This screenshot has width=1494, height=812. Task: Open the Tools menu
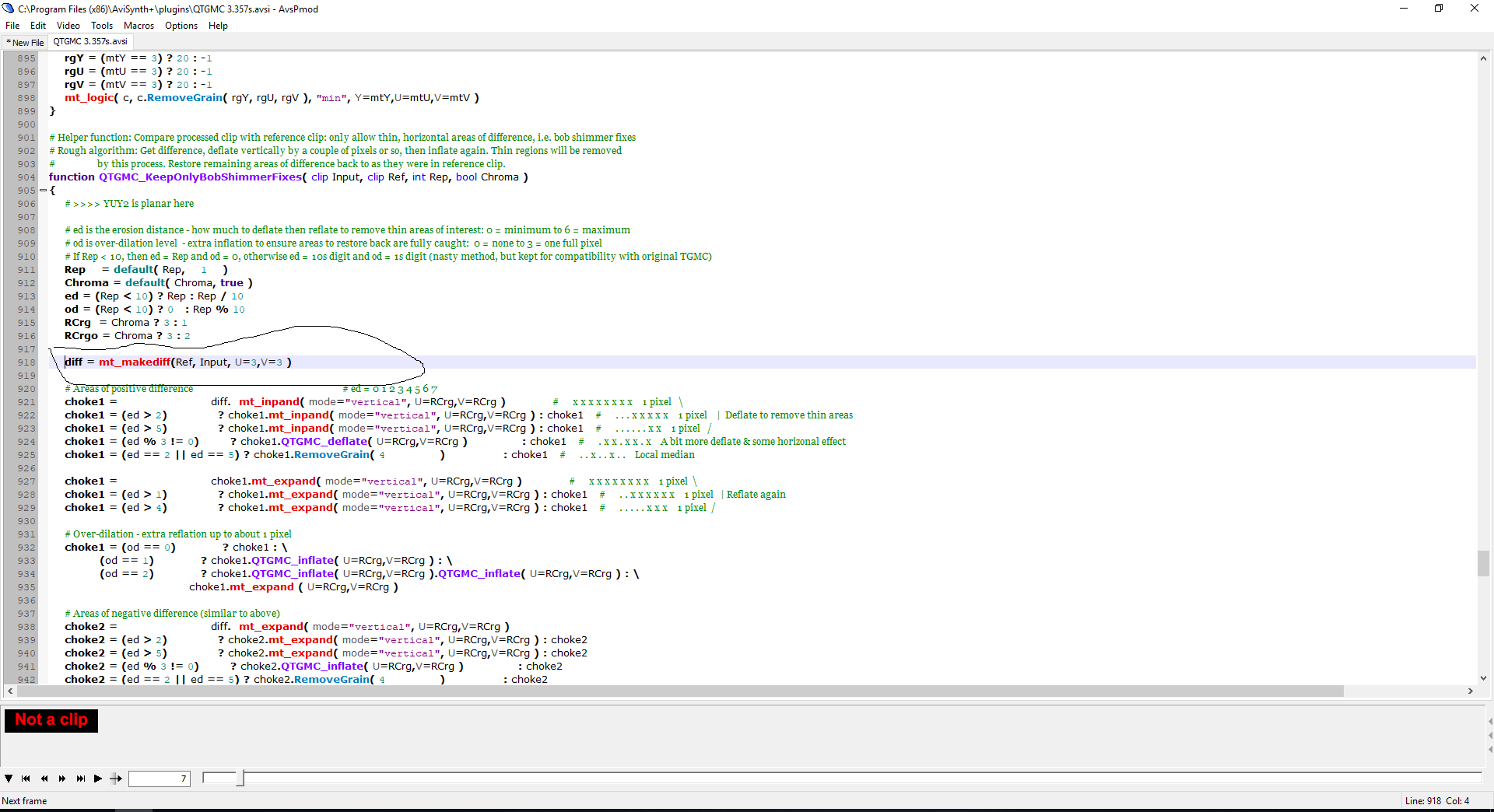[102, 26]
